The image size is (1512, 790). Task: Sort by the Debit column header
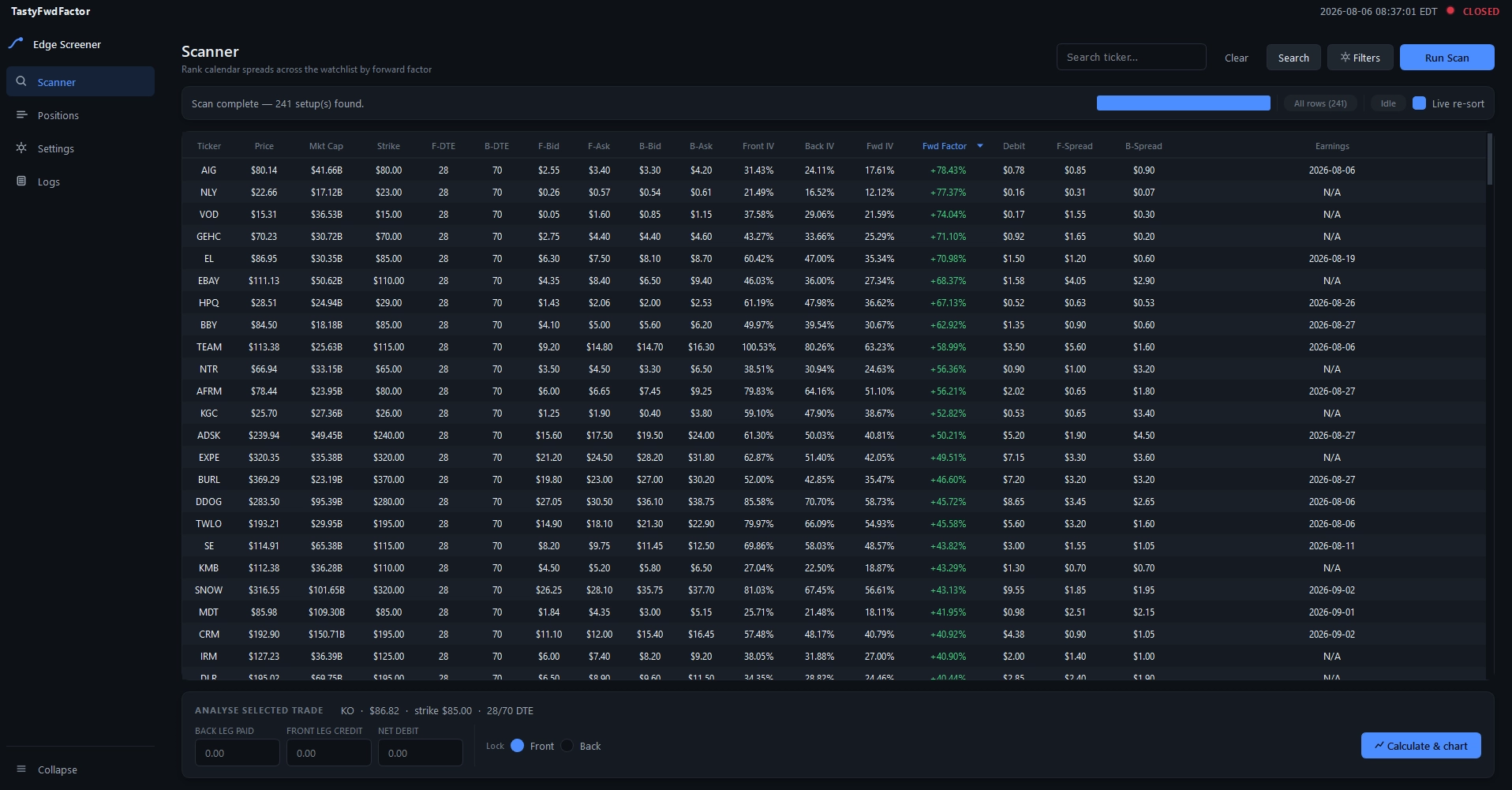pyautogui.click(x=1014, y=146)
